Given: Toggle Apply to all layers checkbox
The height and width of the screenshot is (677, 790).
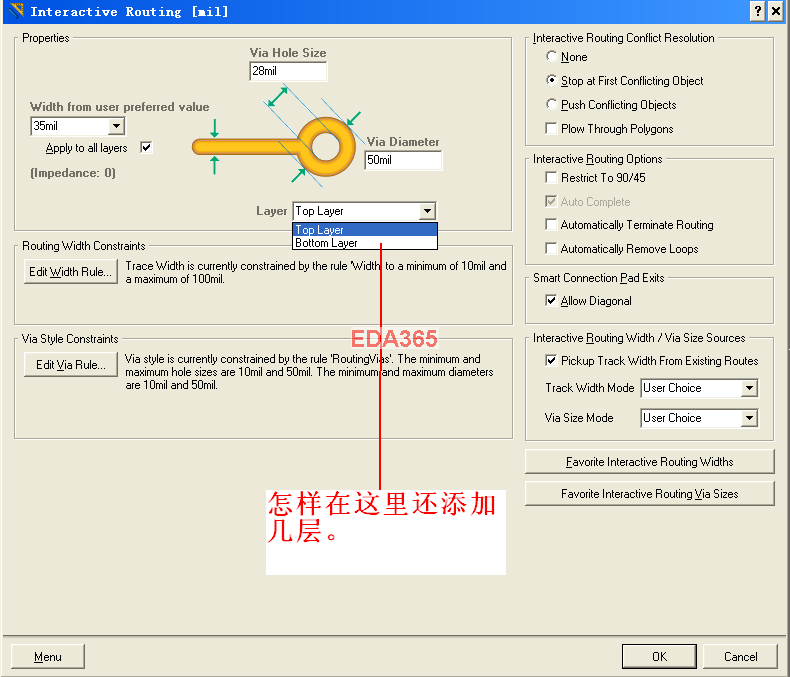Looking at the screenshot, I should pos(147,148).
